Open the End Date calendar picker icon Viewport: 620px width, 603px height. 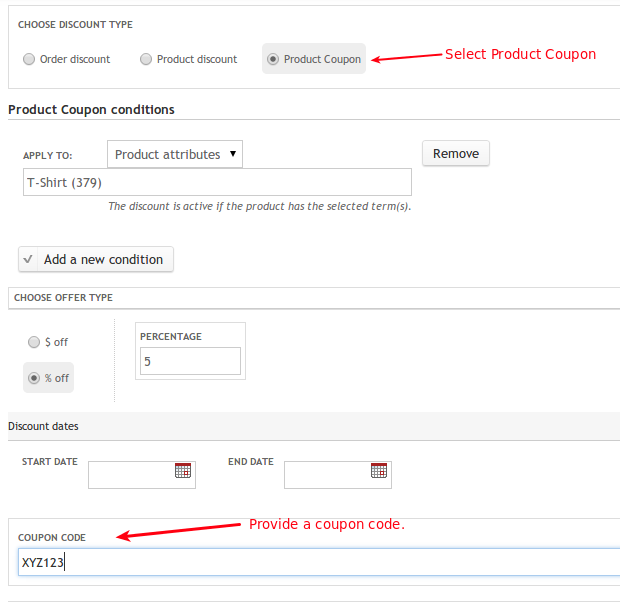point(379,471)
